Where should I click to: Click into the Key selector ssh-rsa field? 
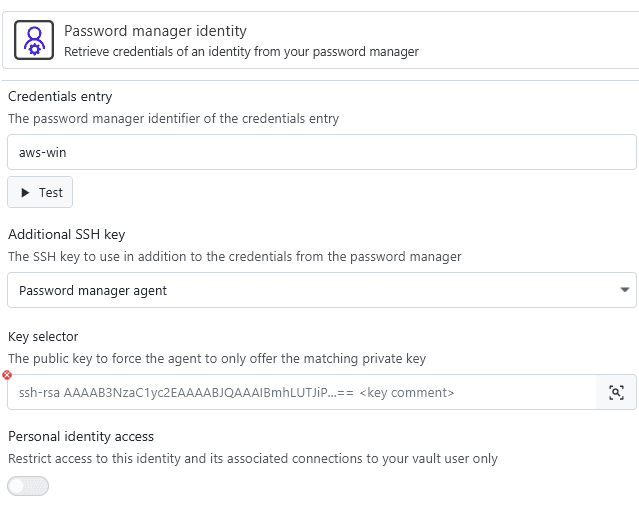coord(300,392)
